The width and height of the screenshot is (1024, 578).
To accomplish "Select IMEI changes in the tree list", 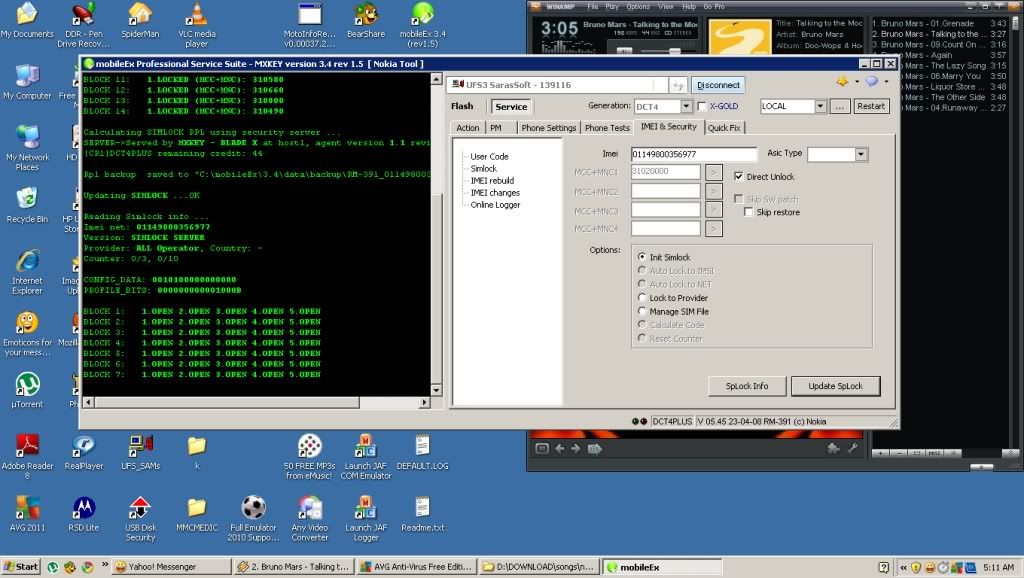I will (x=495, y=193).
